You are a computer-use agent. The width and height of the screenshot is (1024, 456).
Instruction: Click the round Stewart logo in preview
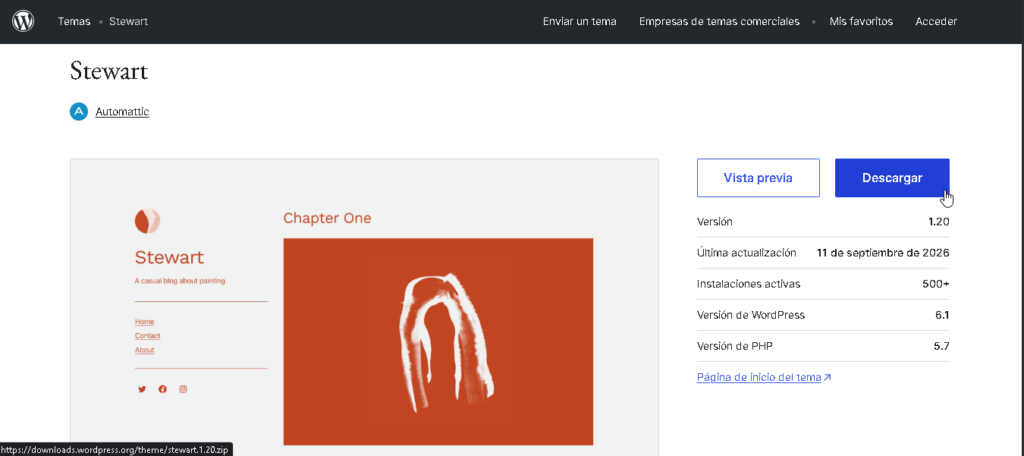click(x=148, y=221)
